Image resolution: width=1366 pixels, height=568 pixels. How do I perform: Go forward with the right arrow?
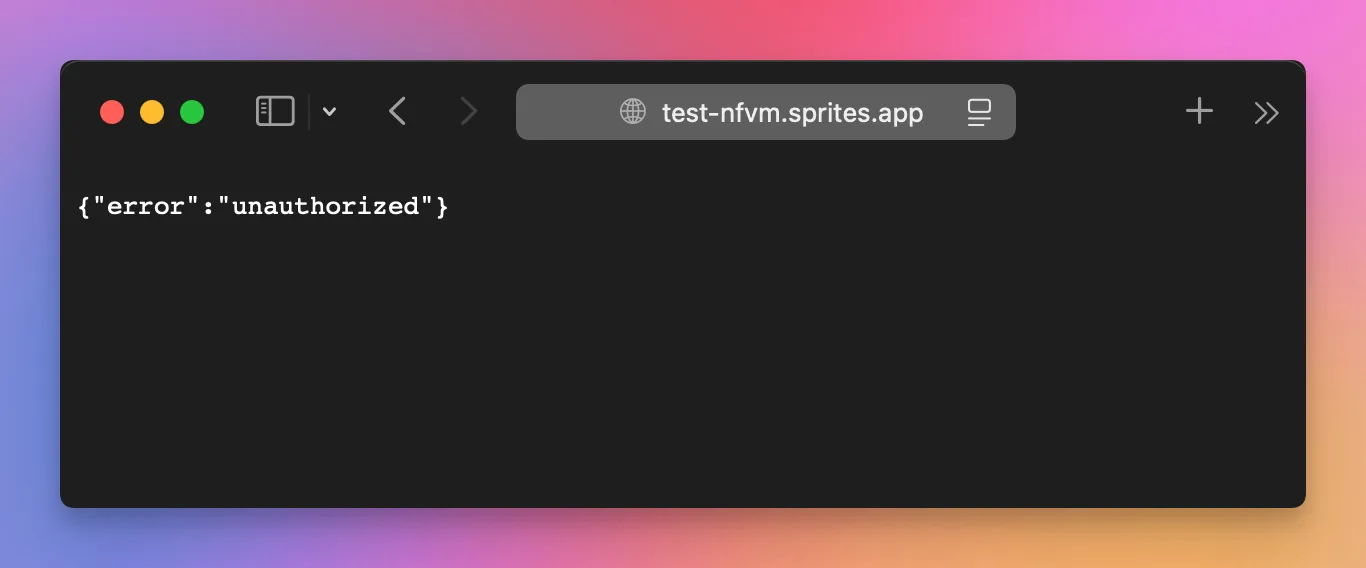tap(468, 111)
